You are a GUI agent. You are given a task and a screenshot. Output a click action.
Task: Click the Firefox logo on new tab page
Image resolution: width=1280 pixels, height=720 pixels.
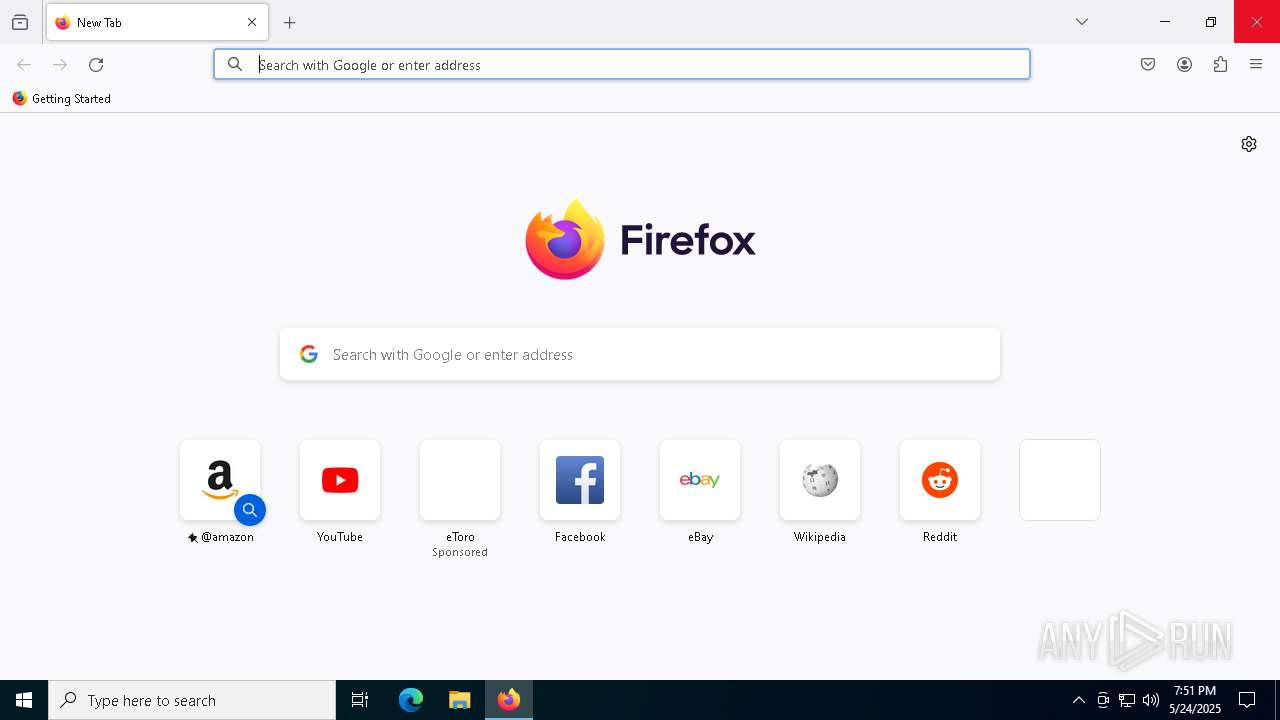(x=640, y=239)
